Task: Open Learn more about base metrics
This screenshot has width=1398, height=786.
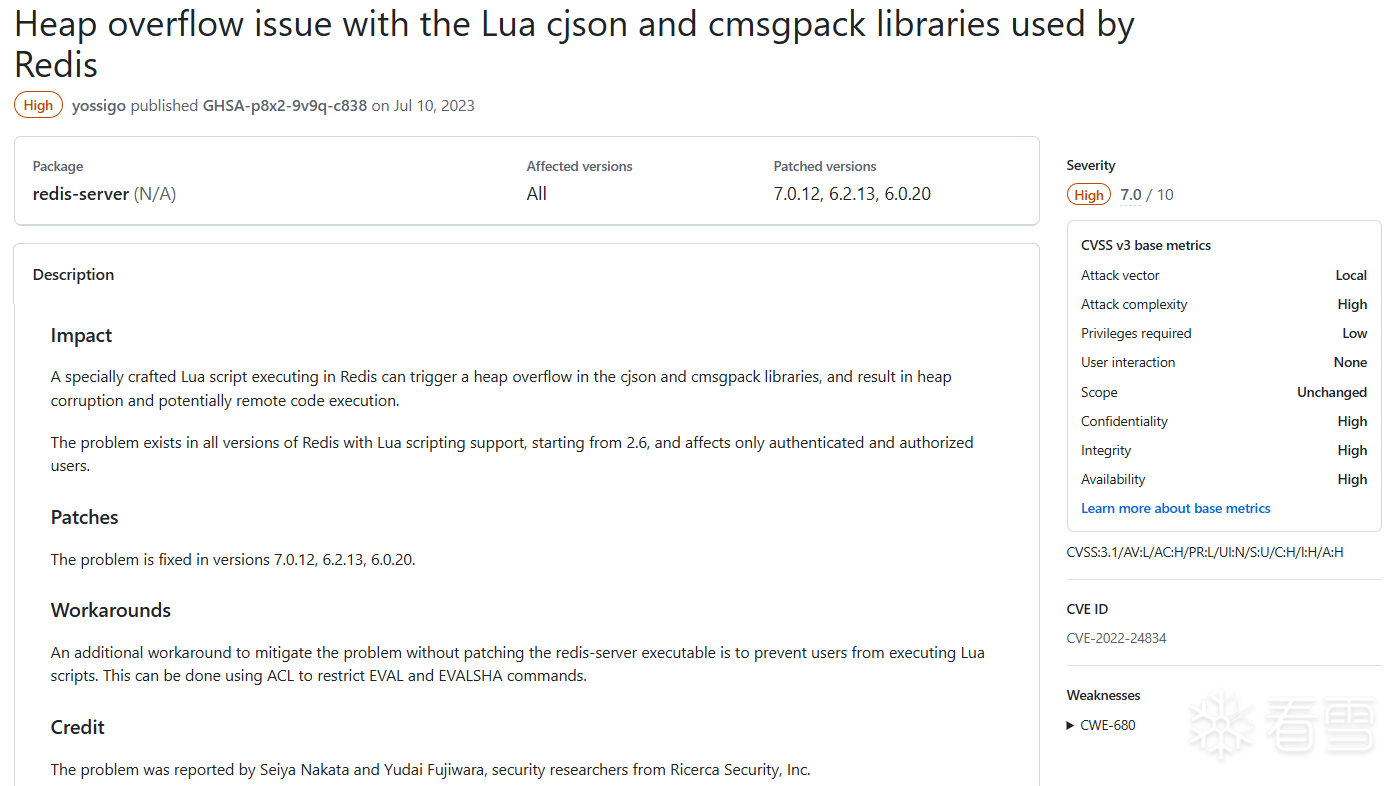Action: 1175,508
